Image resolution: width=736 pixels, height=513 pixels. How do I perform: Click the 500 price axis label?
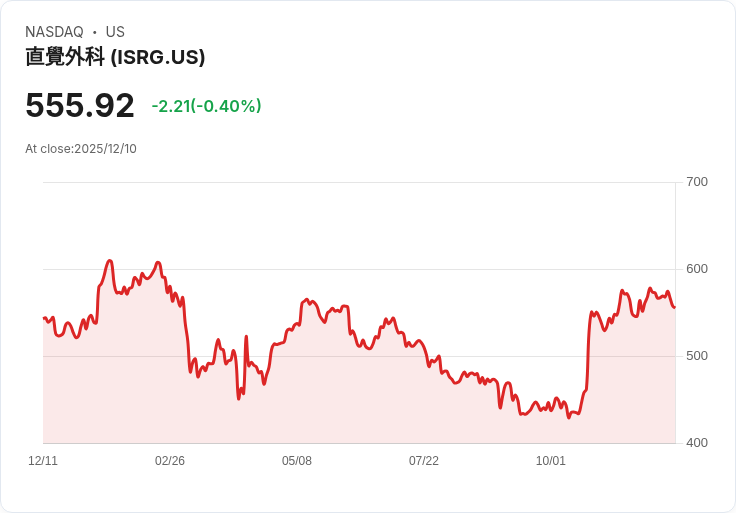[x=697, y=356]
